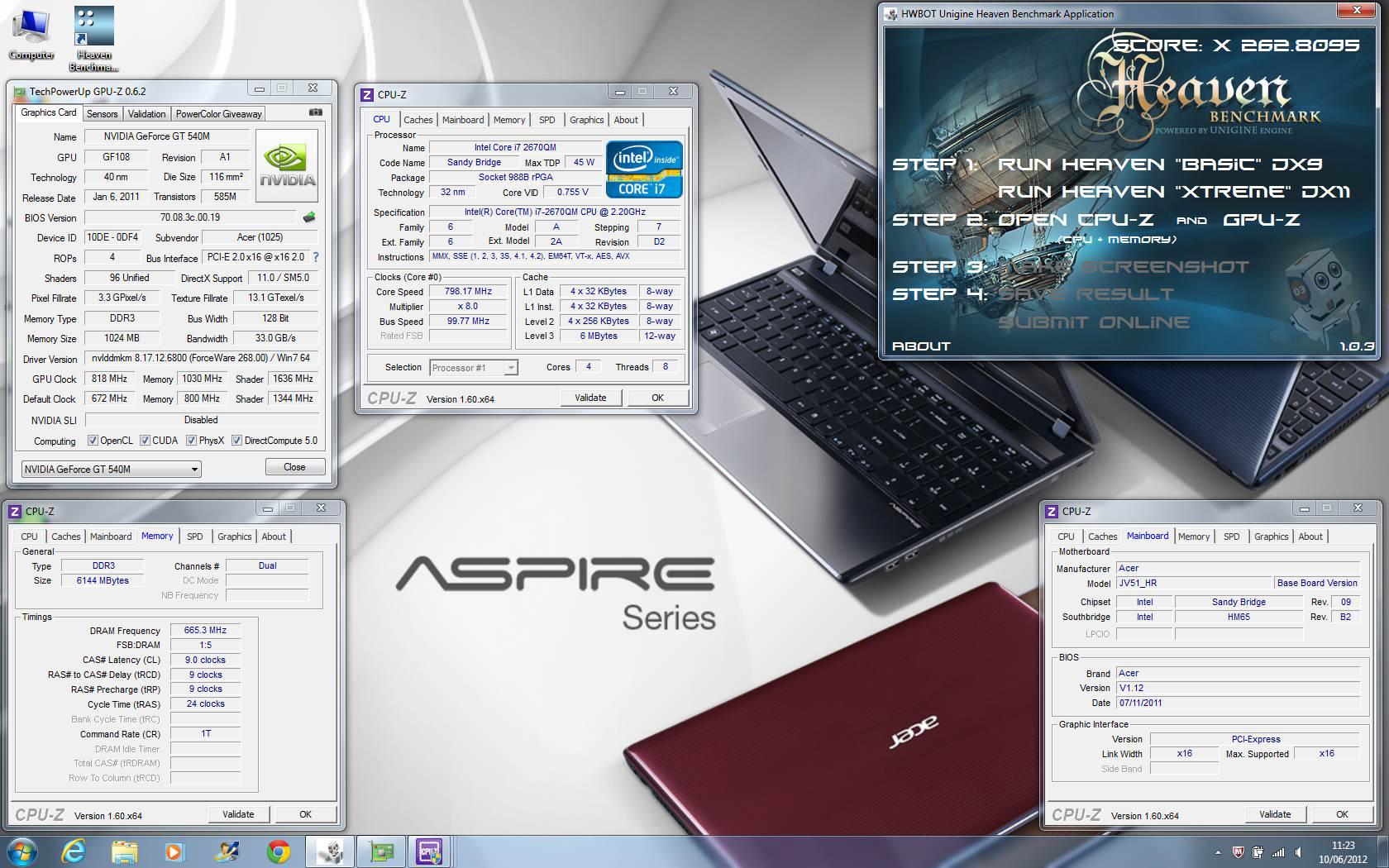This screenshot has width=1389, height=868.
Task: Open Windows Media Player from taskbar
Action: [174, 851]
